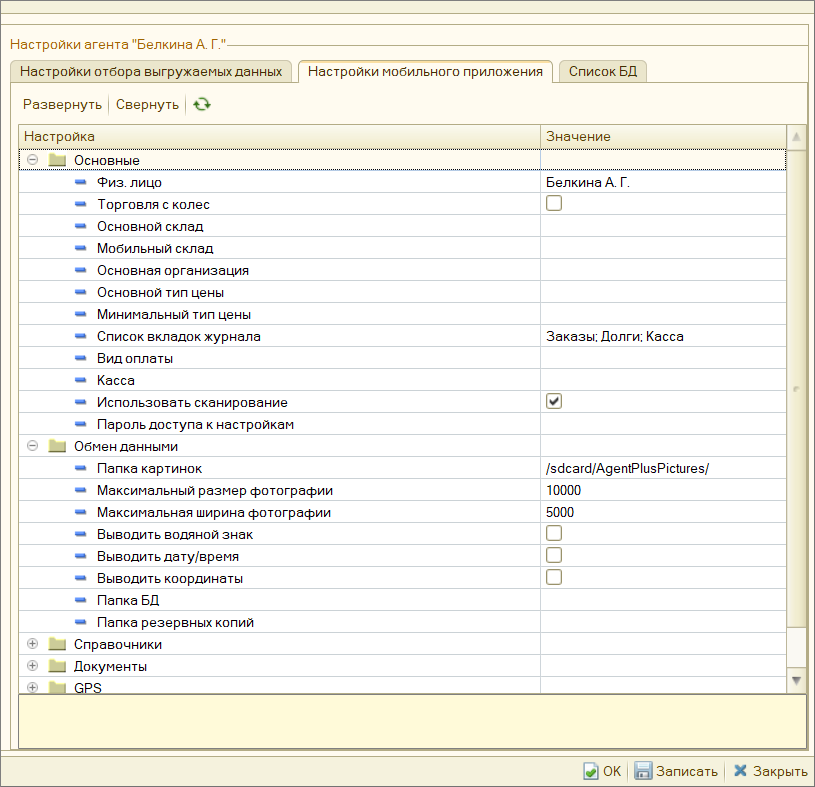The width and height of the screenshot is (815, 787).
Task: Click the Свернуть button
Action: pos(147,104)
